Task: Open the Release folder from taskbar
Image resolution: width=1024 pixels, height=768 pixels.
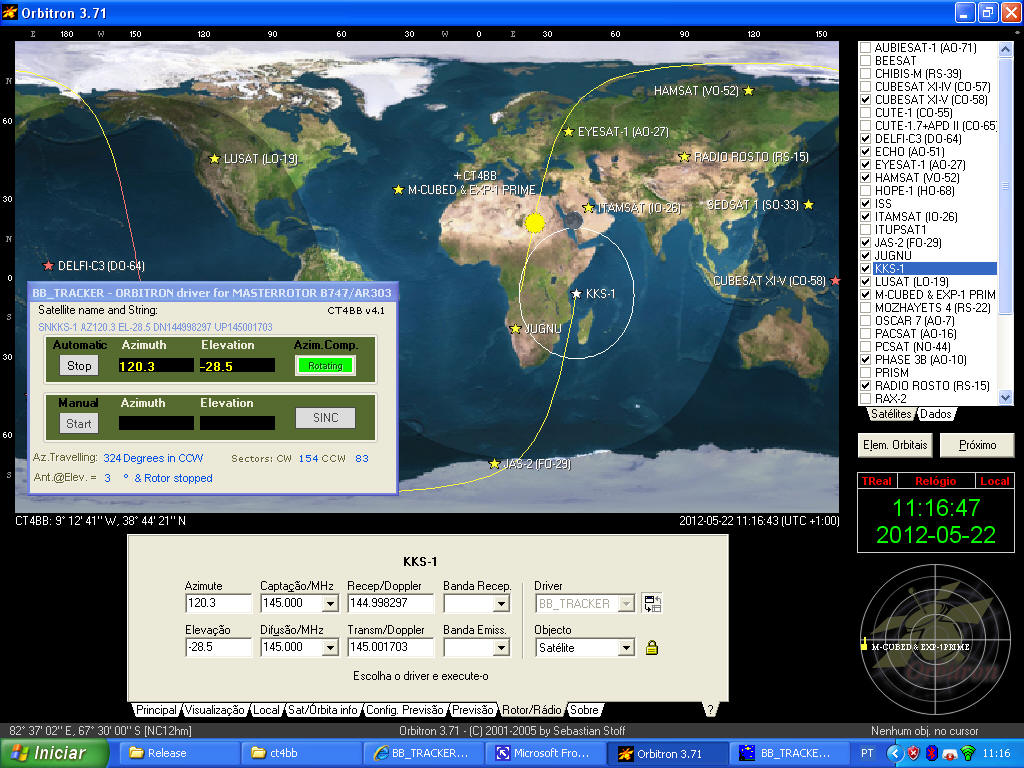Action: [178, 753]
